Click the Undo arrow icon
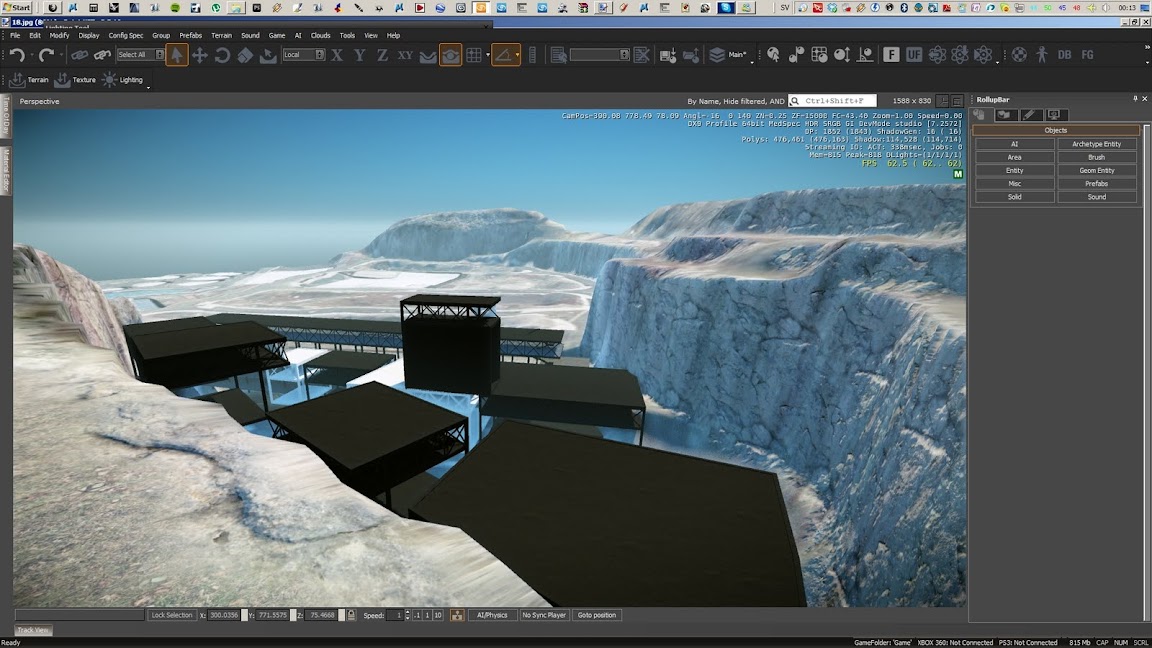 [17, 55]
